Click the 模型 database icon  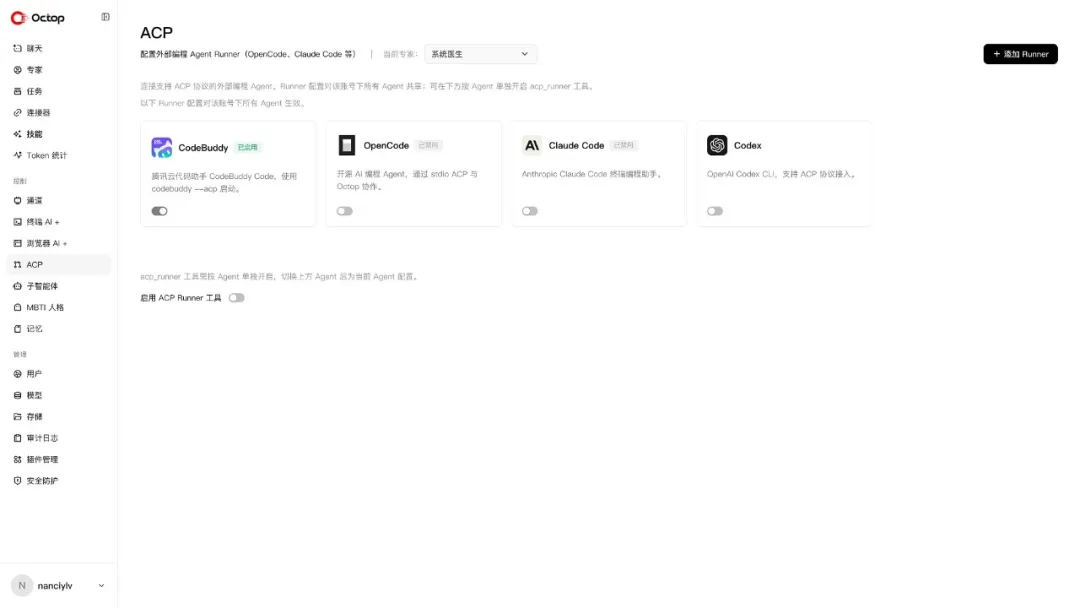coord(17,395)
